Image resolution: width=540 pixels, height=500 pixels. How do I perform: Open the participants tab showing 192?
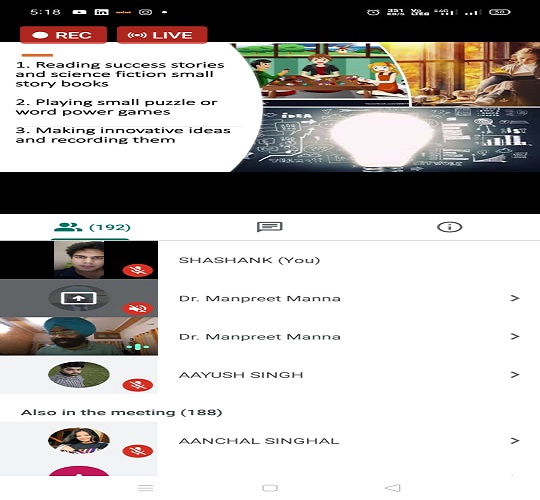pyautogui.click(x=92, y=227)
